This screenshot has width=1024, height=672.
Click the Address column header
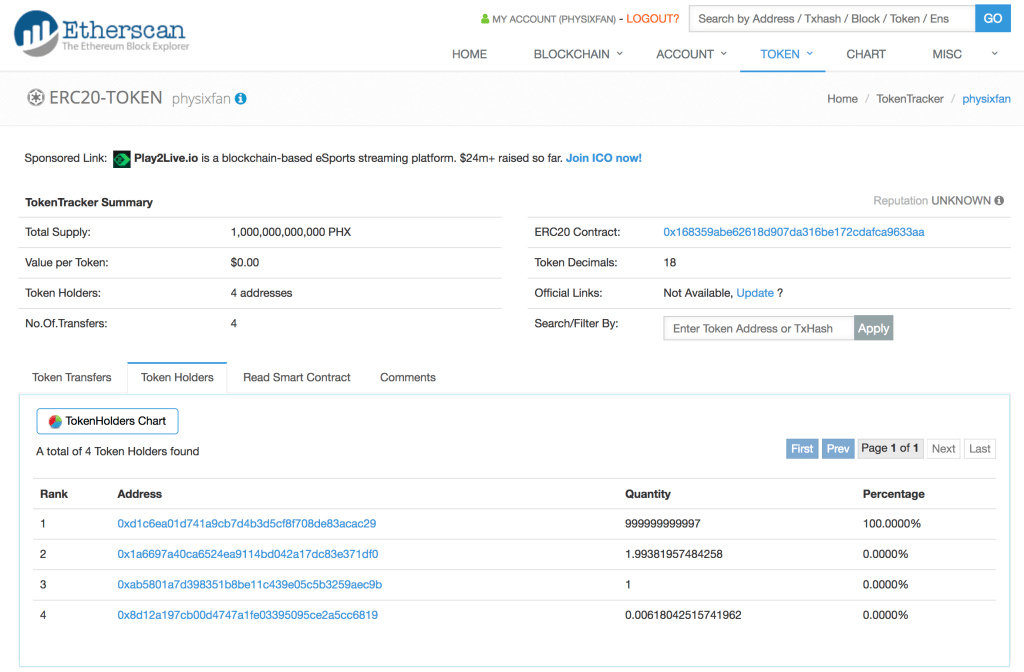(140, 494)
